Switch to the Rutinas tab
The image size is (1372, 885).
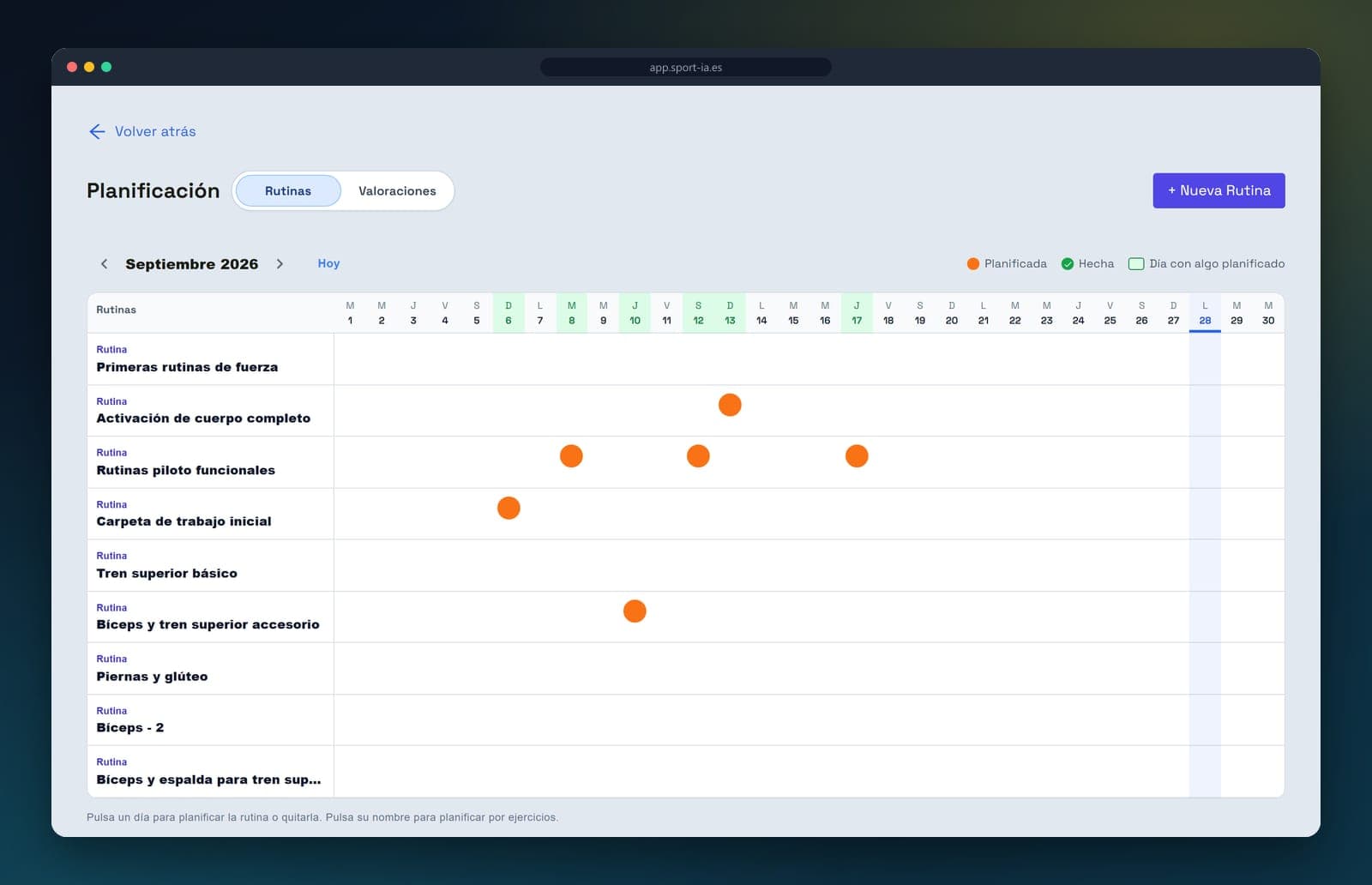[x=288, y=191]
